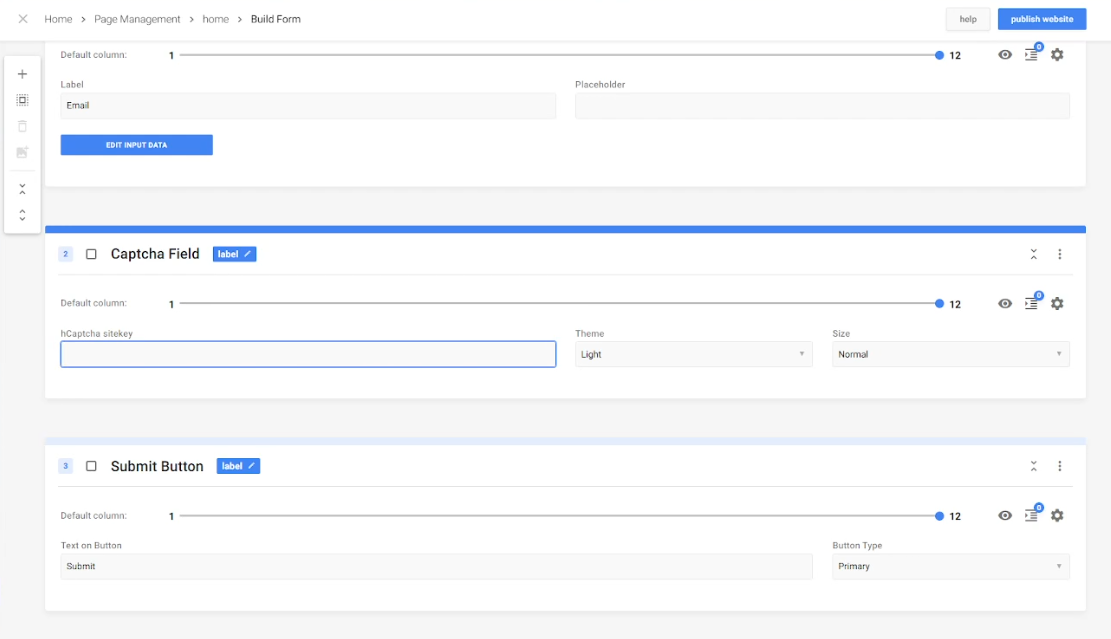Click the add image icon in sidebar
The image size is (1111, 639).
pos(22,152)
